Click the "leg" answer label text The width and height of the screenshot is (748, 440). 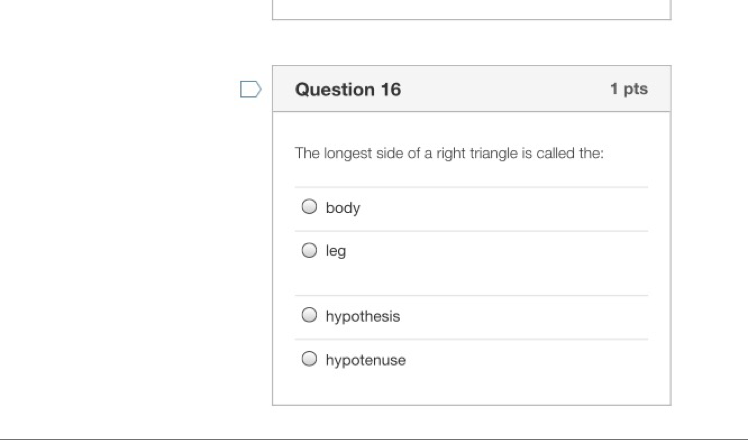pos(336,252)
